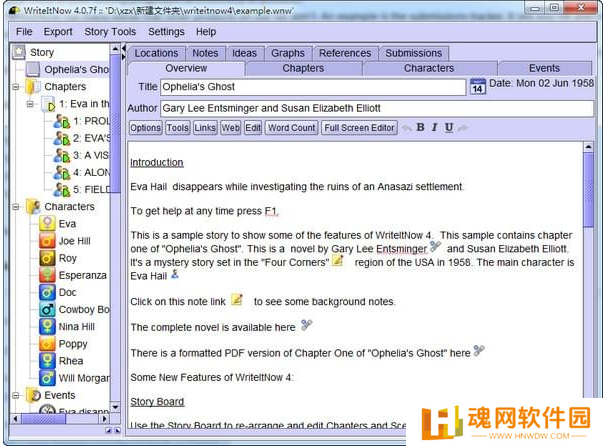
Task: Select Will Morgan in the character tree
Action: pos(84,378)
